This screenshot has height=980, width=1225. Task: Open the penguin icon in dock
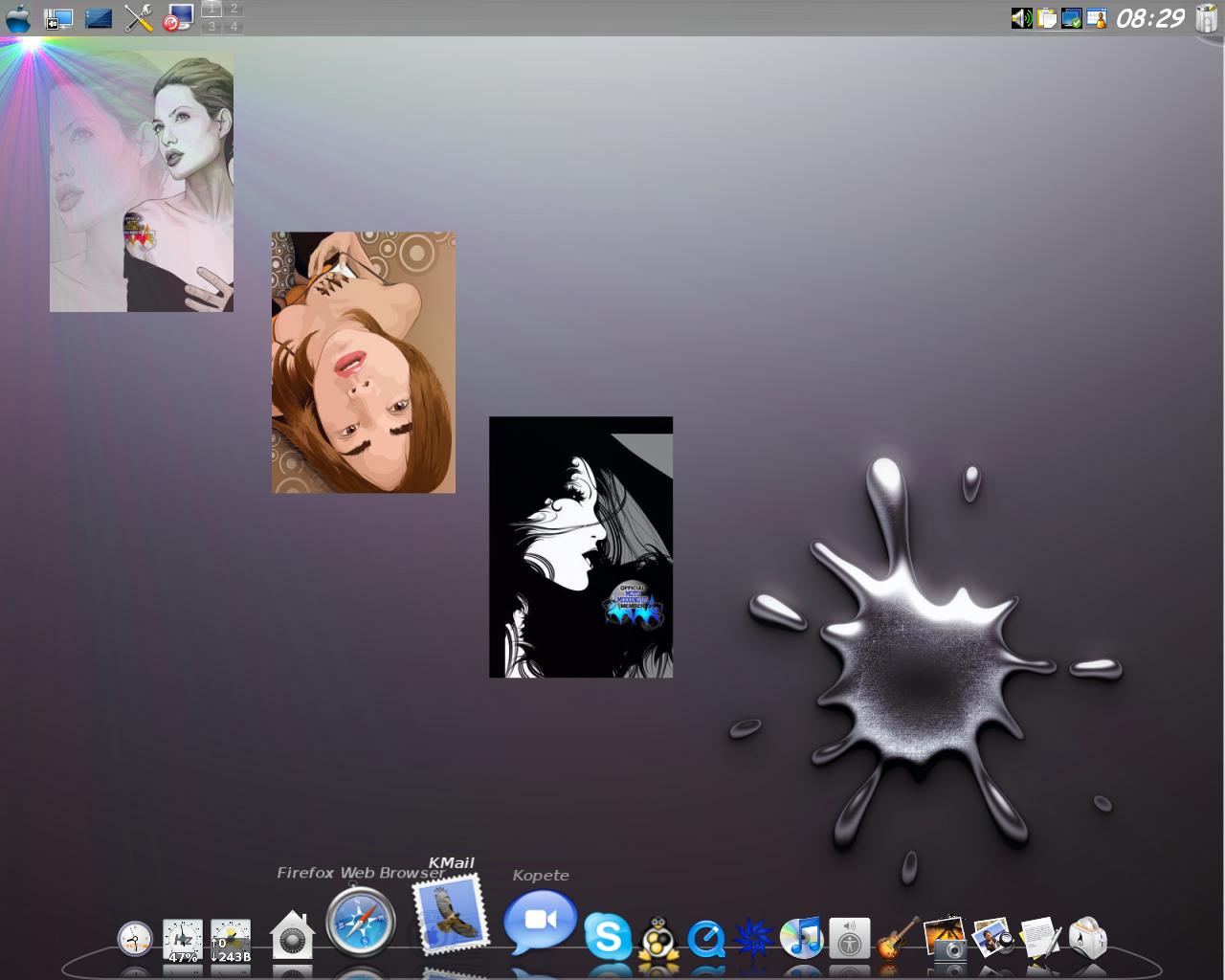(658, 938)
